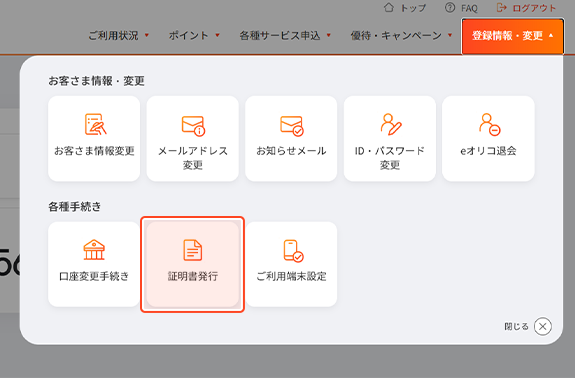Image resolution: width=575 pixels, height=378 pixels.
Task: Open お知らせメール settings card
Action: pos(291,139)
